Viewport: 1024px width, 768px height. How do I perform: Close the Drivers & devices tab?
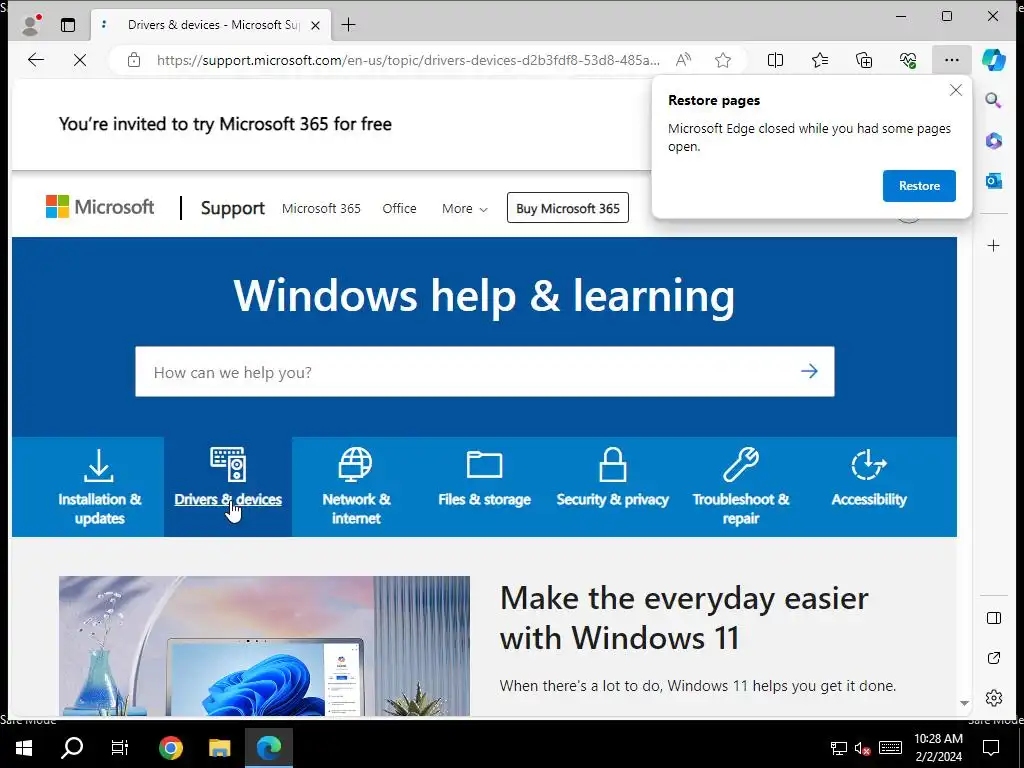click(x=315, y=25)
